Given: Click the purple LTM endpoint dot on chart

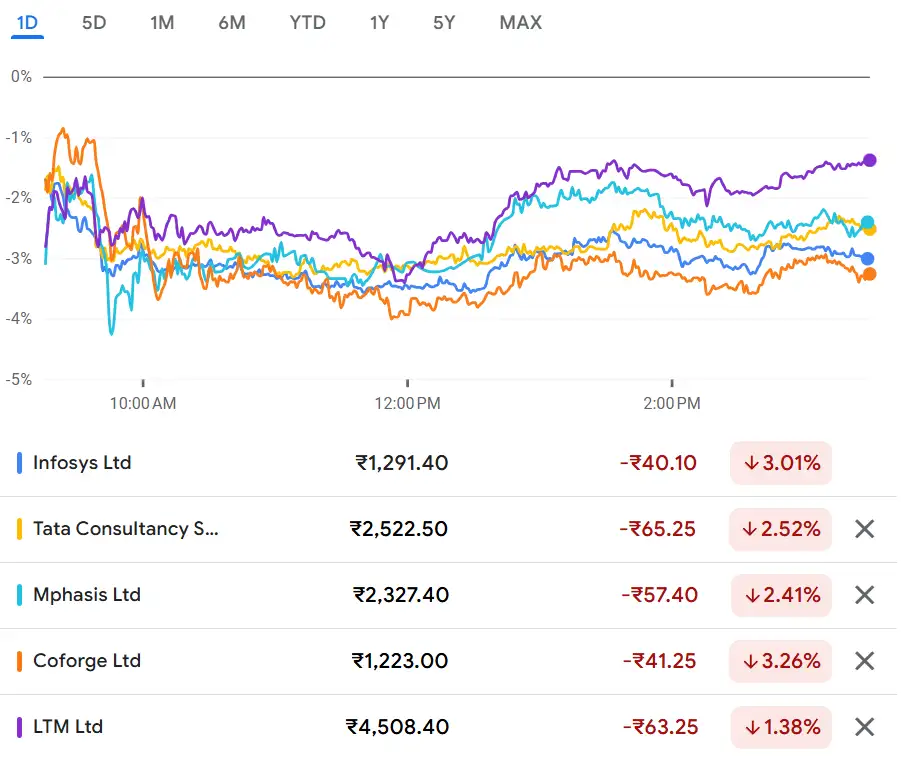Looking at the screenshot, I should [x=870, y=160].
